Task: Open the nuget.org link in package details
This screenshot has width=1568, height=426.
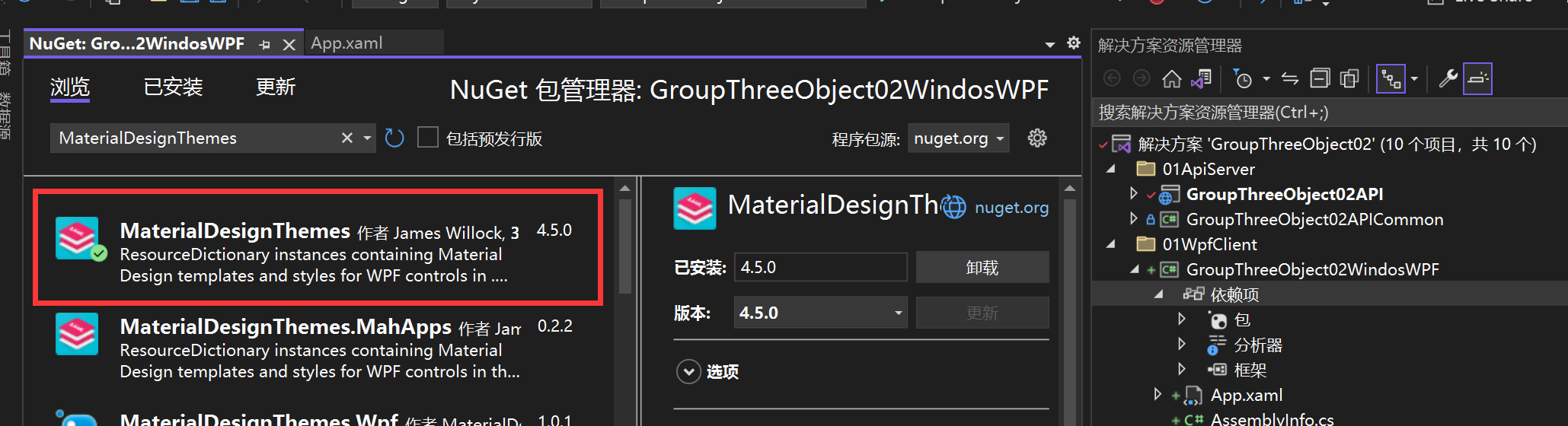Action: click(x=1011, y=208)
